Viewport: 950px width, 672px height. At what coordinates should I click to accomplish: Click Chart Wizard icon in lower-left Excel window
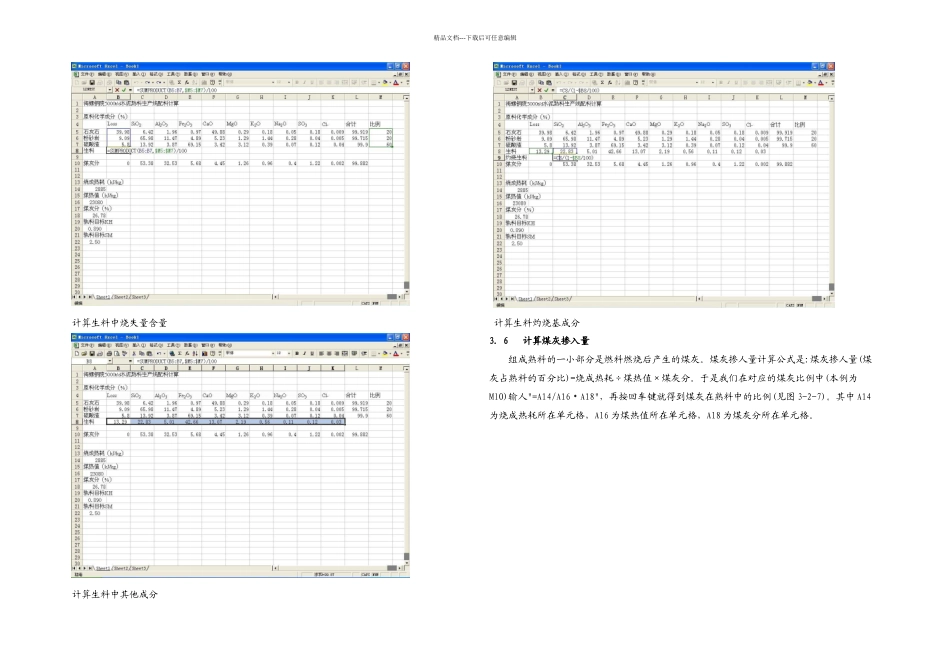tap(204, 353)
